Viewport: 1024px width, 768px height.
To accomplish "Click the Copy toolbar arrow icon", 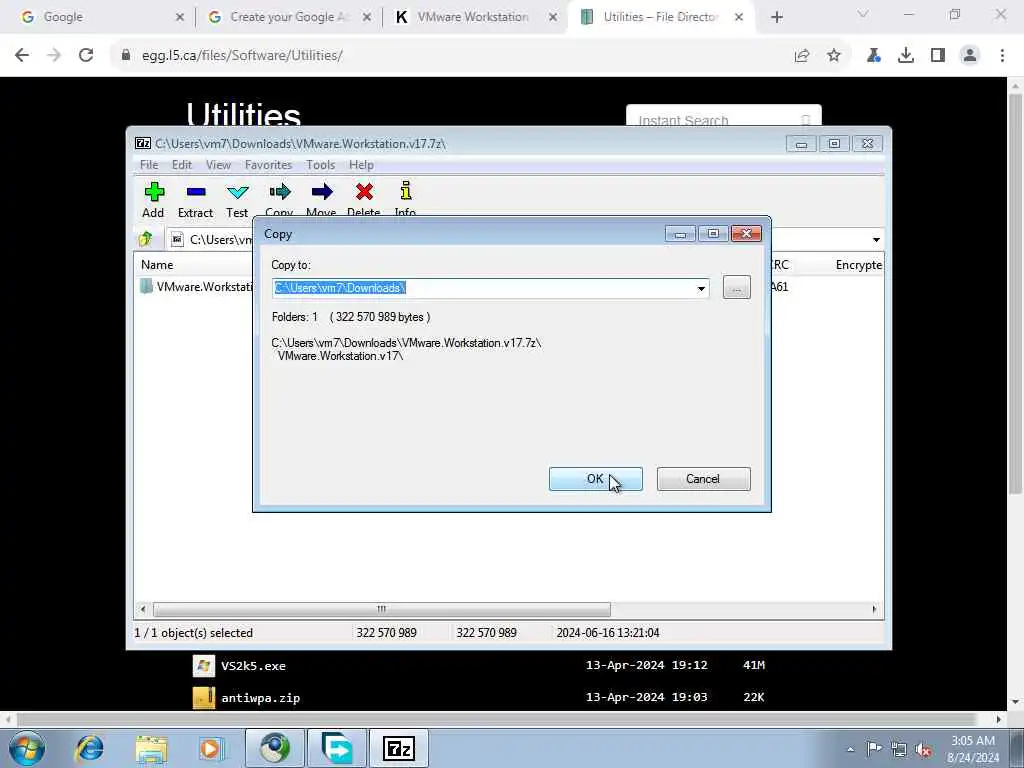I will (280, 192).
